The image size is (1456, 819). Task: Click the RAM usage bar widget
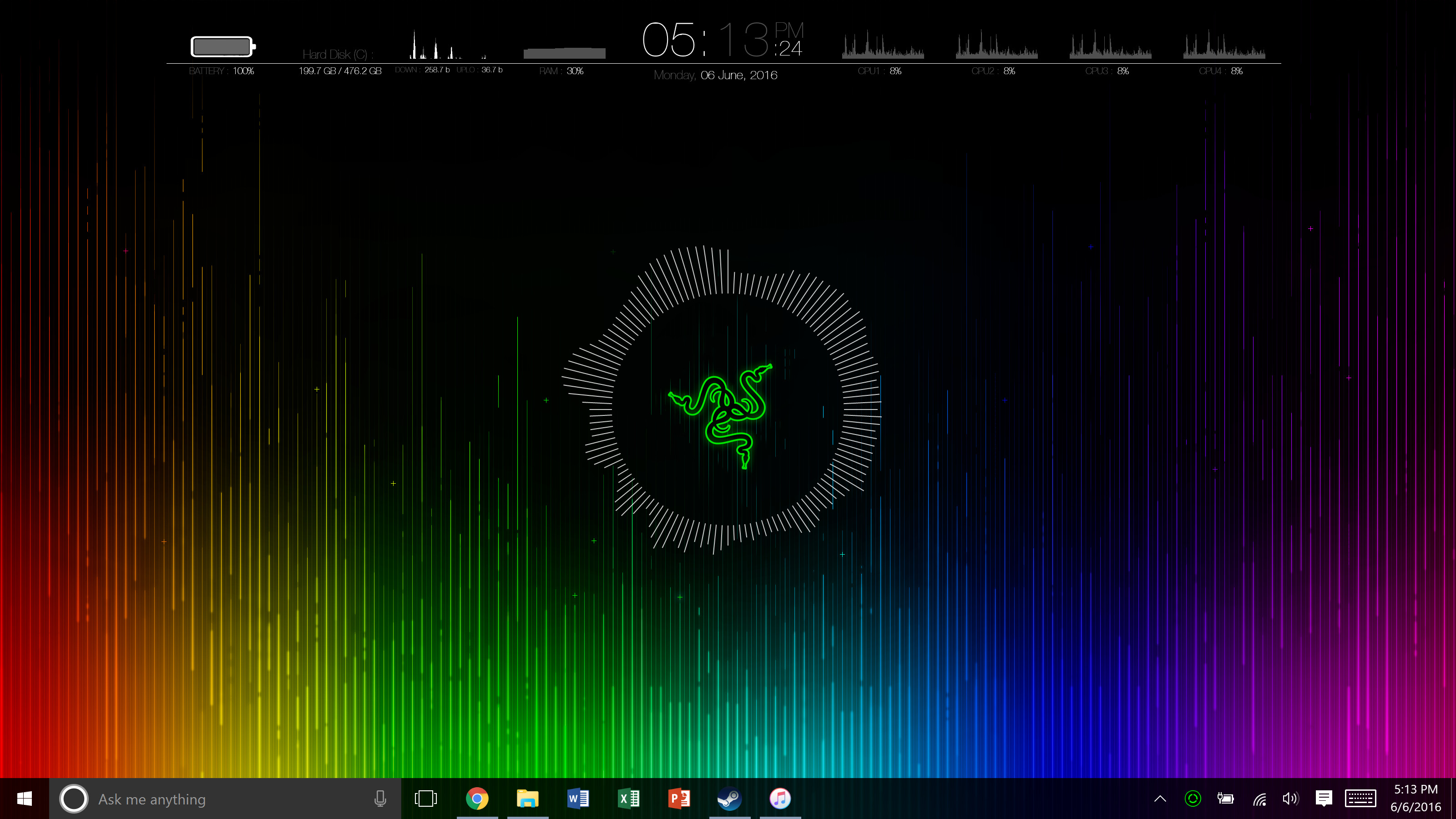point(564,53)
